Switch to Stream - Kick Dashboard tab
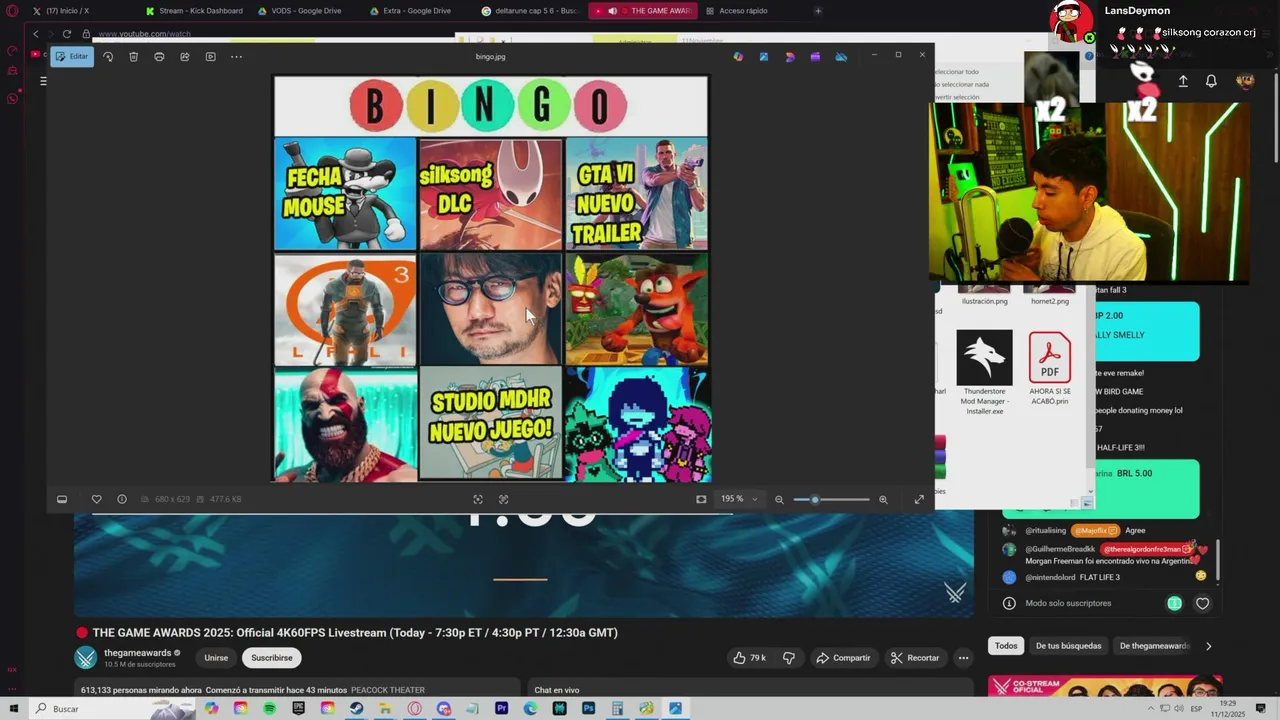 click(x=193, y=11)
